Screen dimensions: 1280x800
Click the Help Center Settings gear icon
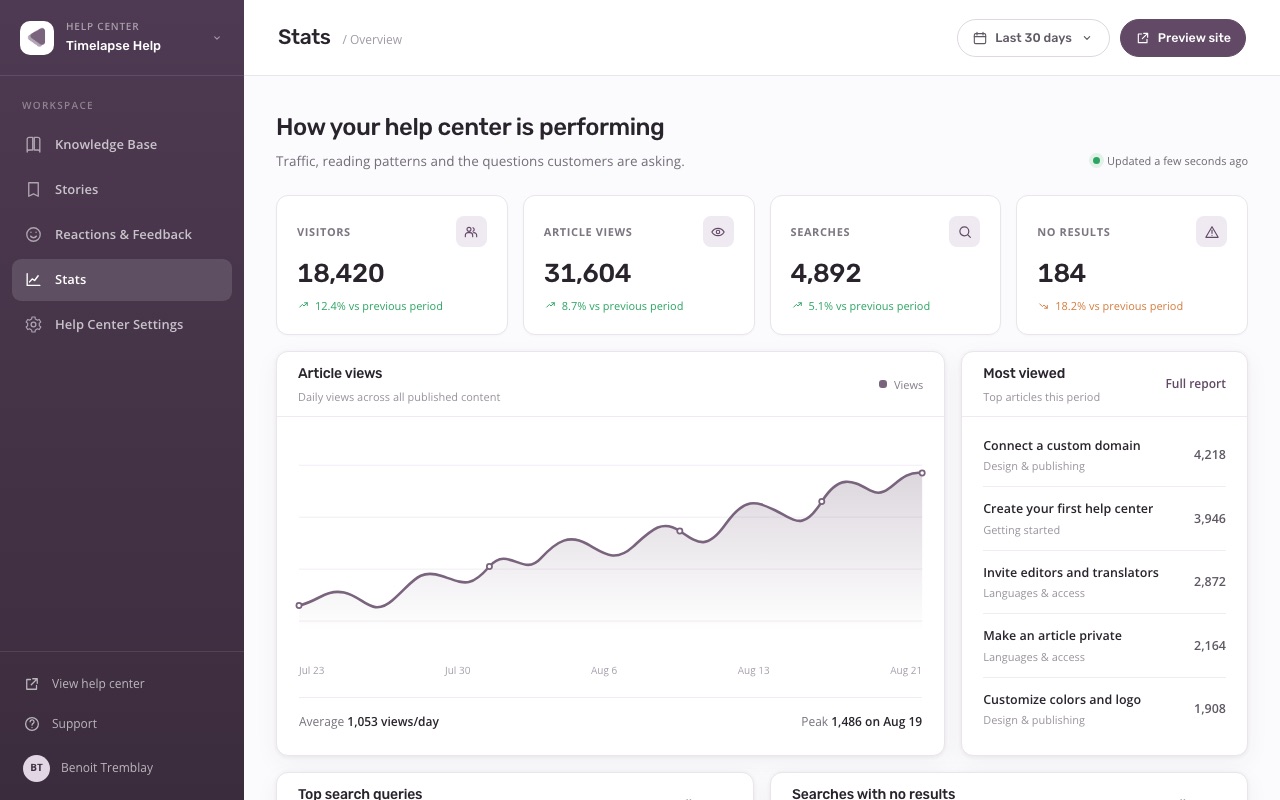coord(33,324)
